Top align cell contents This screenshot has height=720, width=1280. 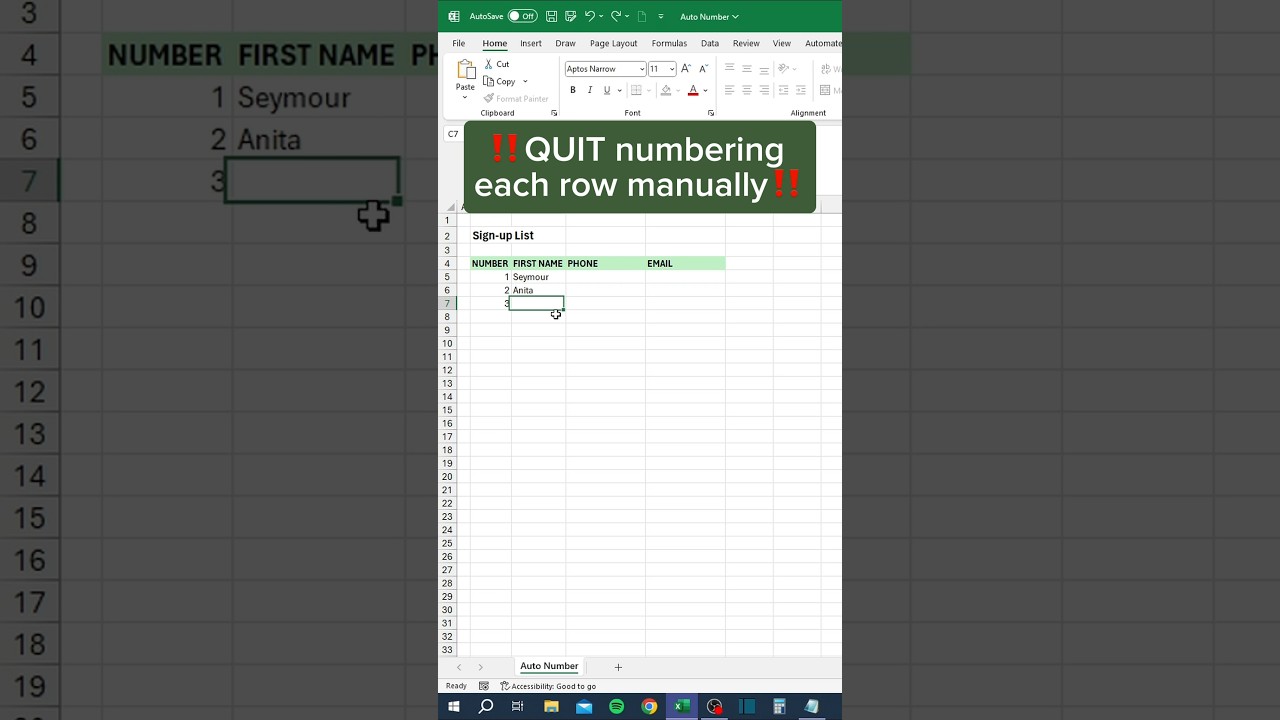(729, 69)
